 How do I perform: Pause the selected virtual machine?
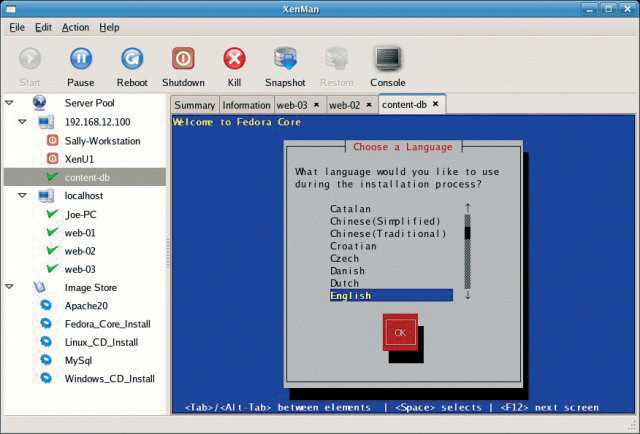81,59
